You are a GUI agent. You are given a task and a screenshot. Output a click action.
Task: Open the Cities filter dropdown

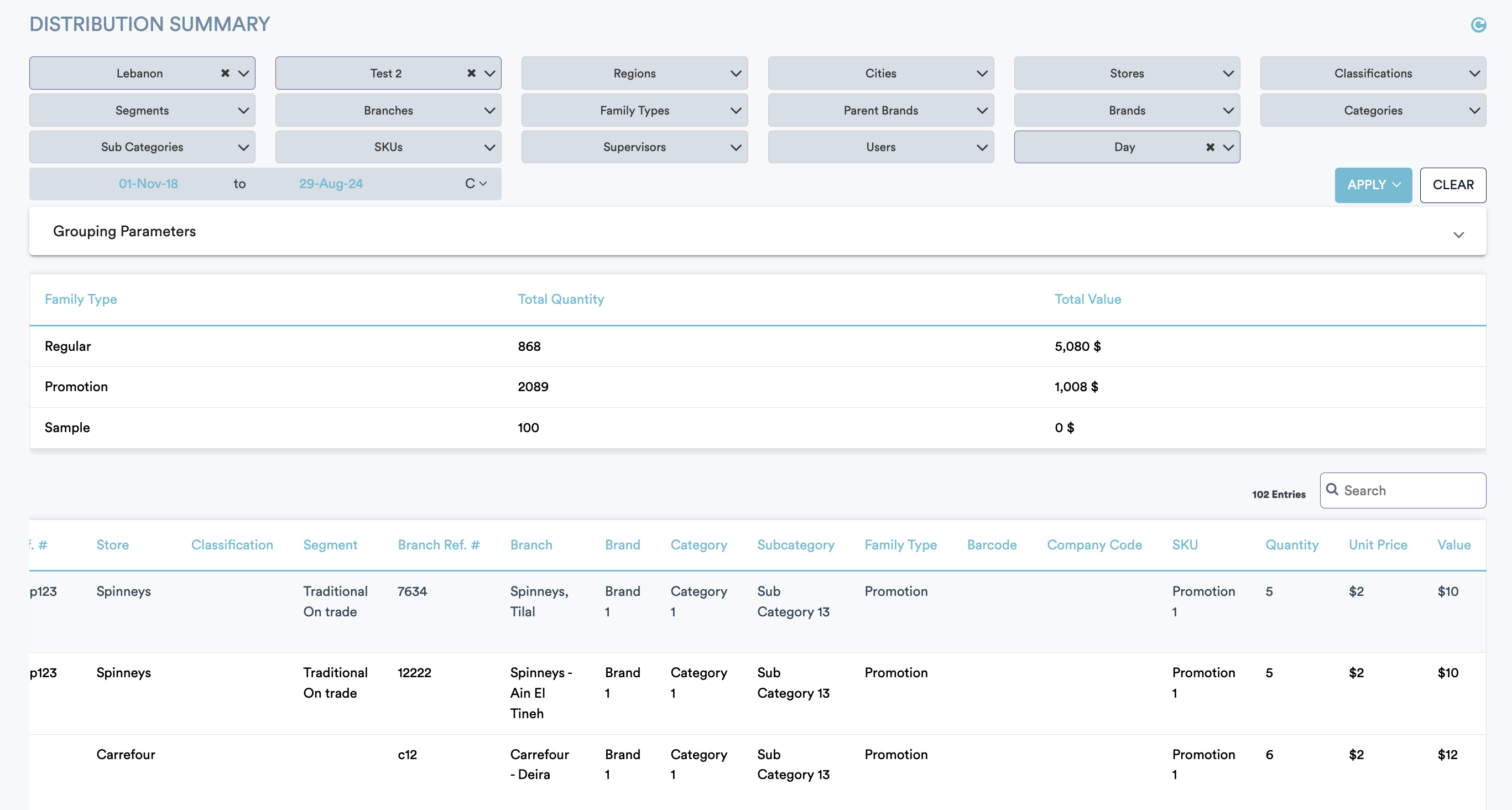(x=880, y=74)
